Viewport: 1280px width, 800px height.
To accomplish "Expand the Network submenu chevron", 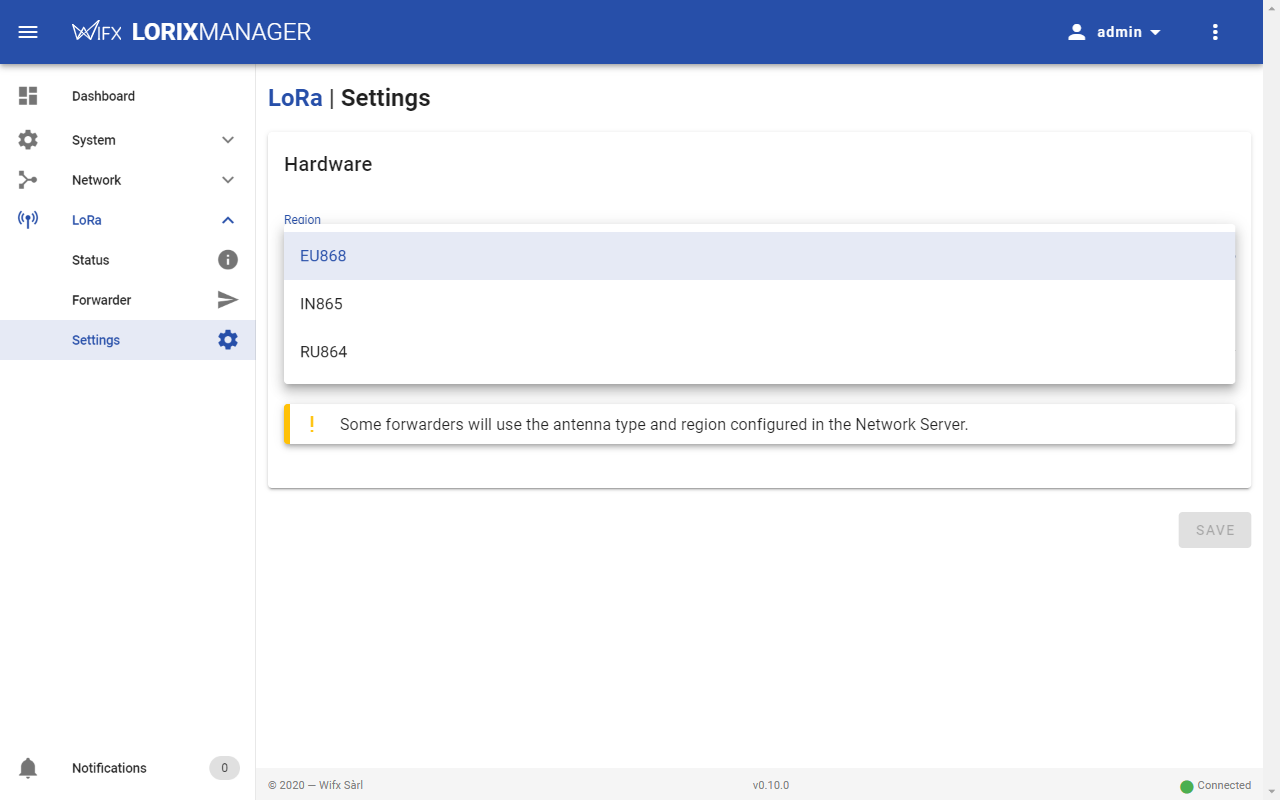I will 228,180.
